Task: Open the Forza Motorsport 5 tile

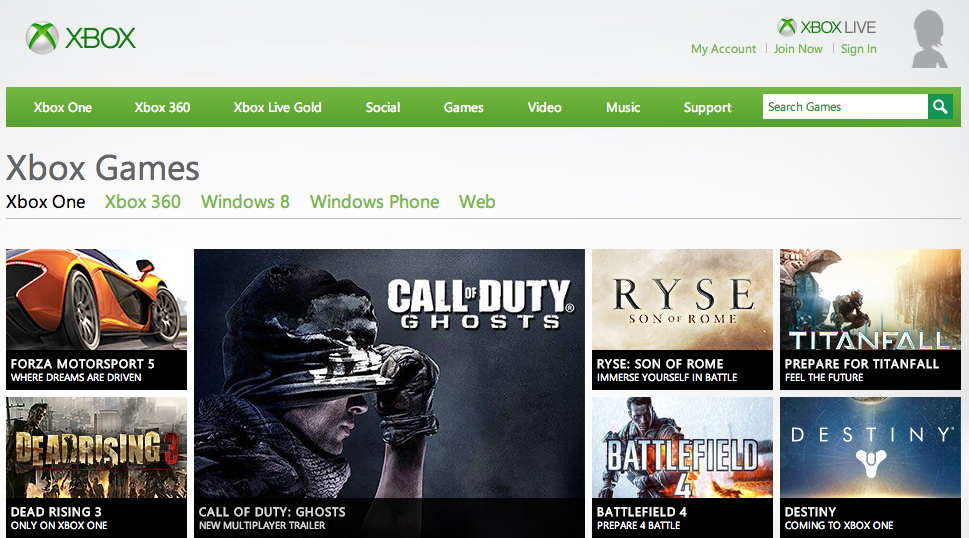Action: point(96,318)
